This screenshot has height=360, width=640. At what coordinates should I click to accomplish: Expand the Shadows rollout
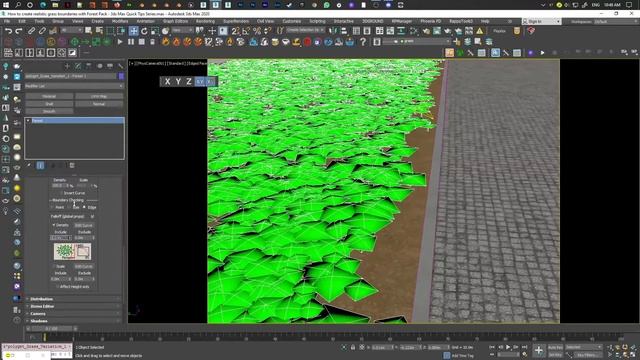(x=73, y=321)
